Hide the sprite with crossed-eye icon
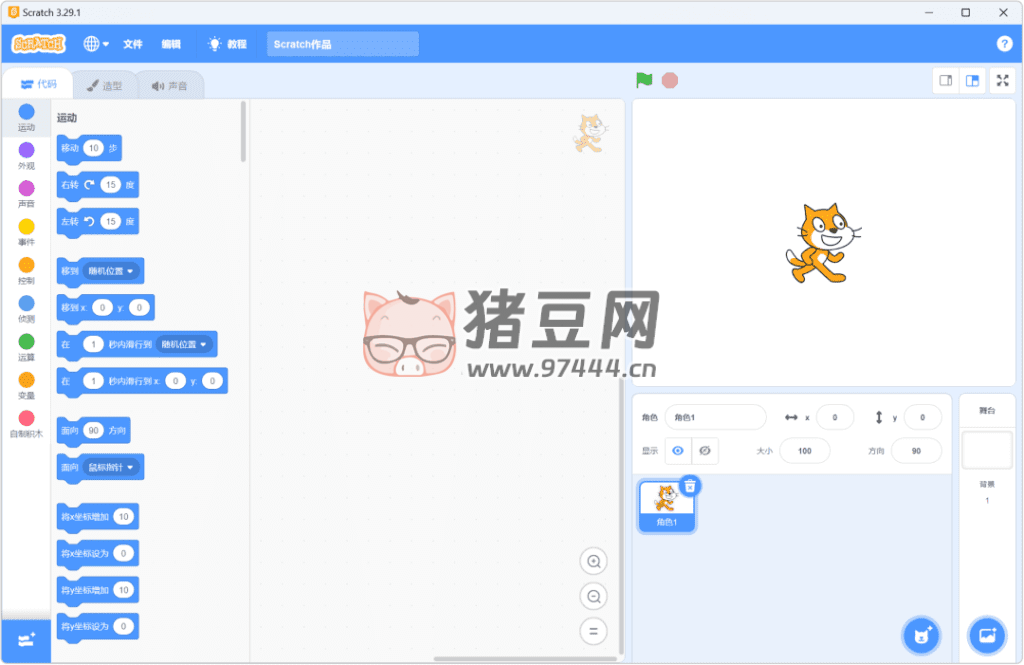Screen dimensions: 1024x665 [704, 451]
